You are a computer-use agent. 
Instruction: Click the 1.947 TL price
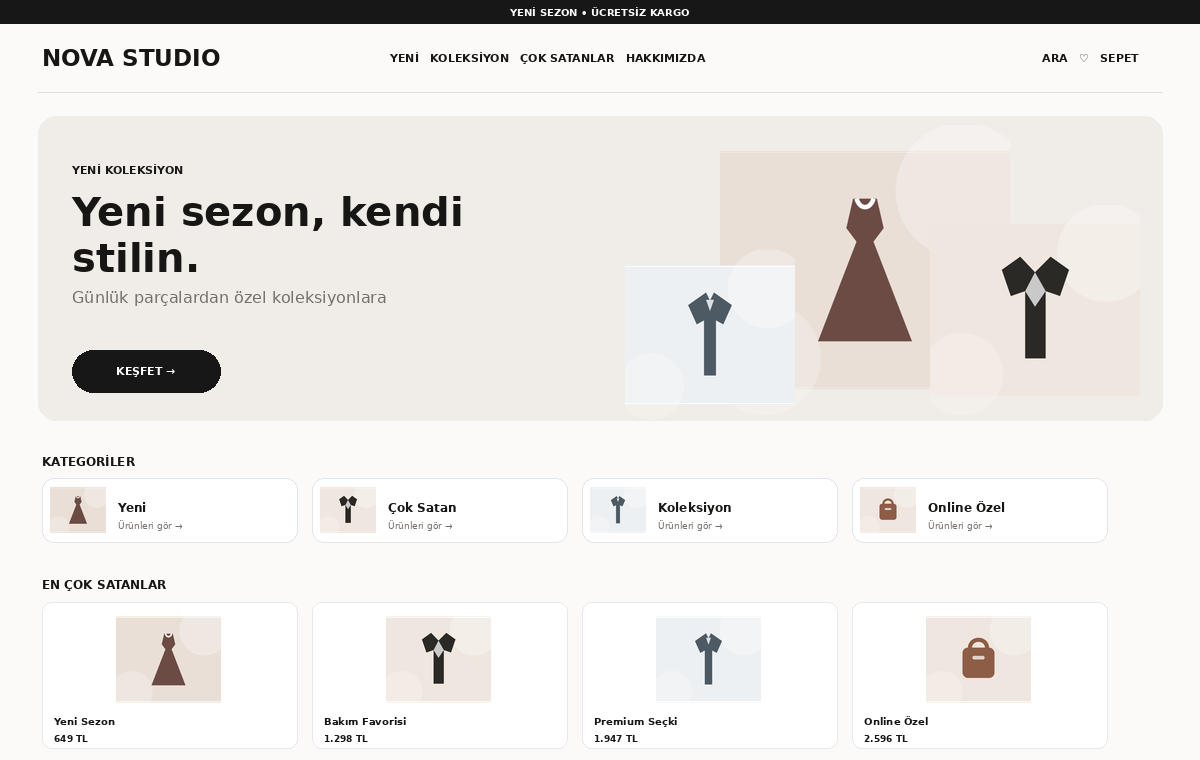click(x=616, y=739)
